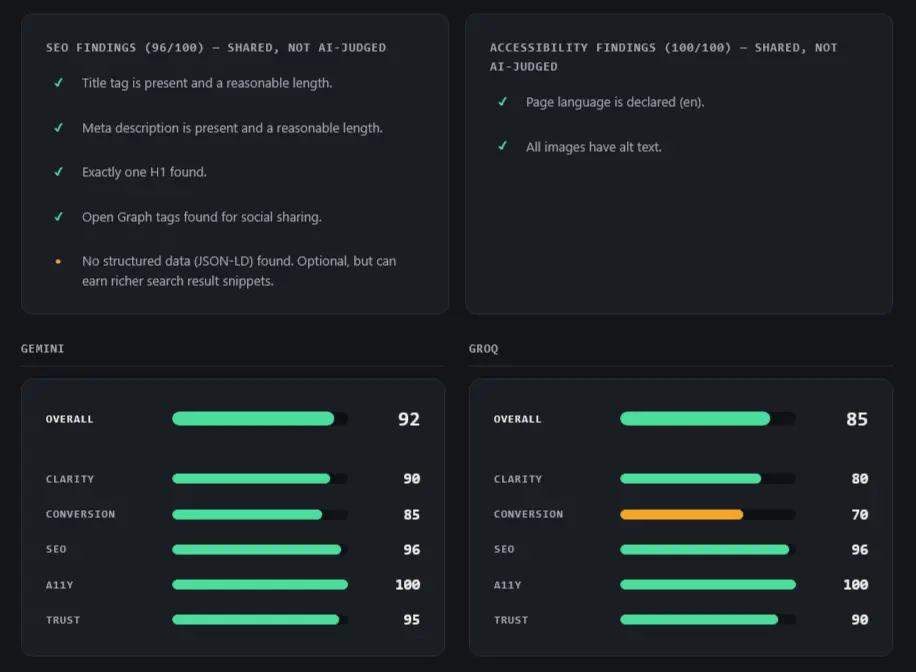Click the checkmark beside All images have alt text
The image size is (916, 672).
[x=502, y=146]
